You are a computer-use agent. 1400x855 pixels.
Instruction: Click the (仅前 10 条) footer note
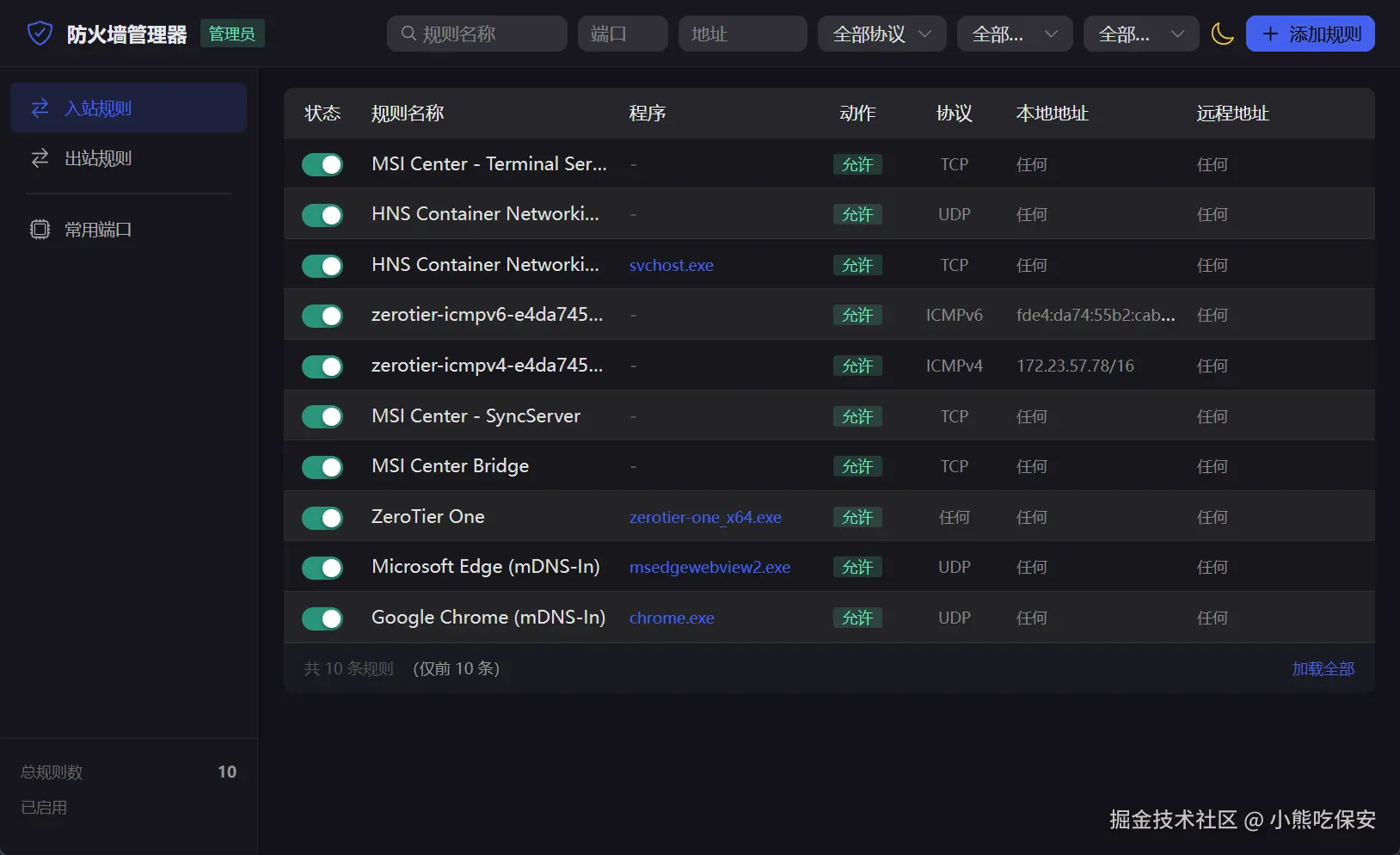point(456,668)
